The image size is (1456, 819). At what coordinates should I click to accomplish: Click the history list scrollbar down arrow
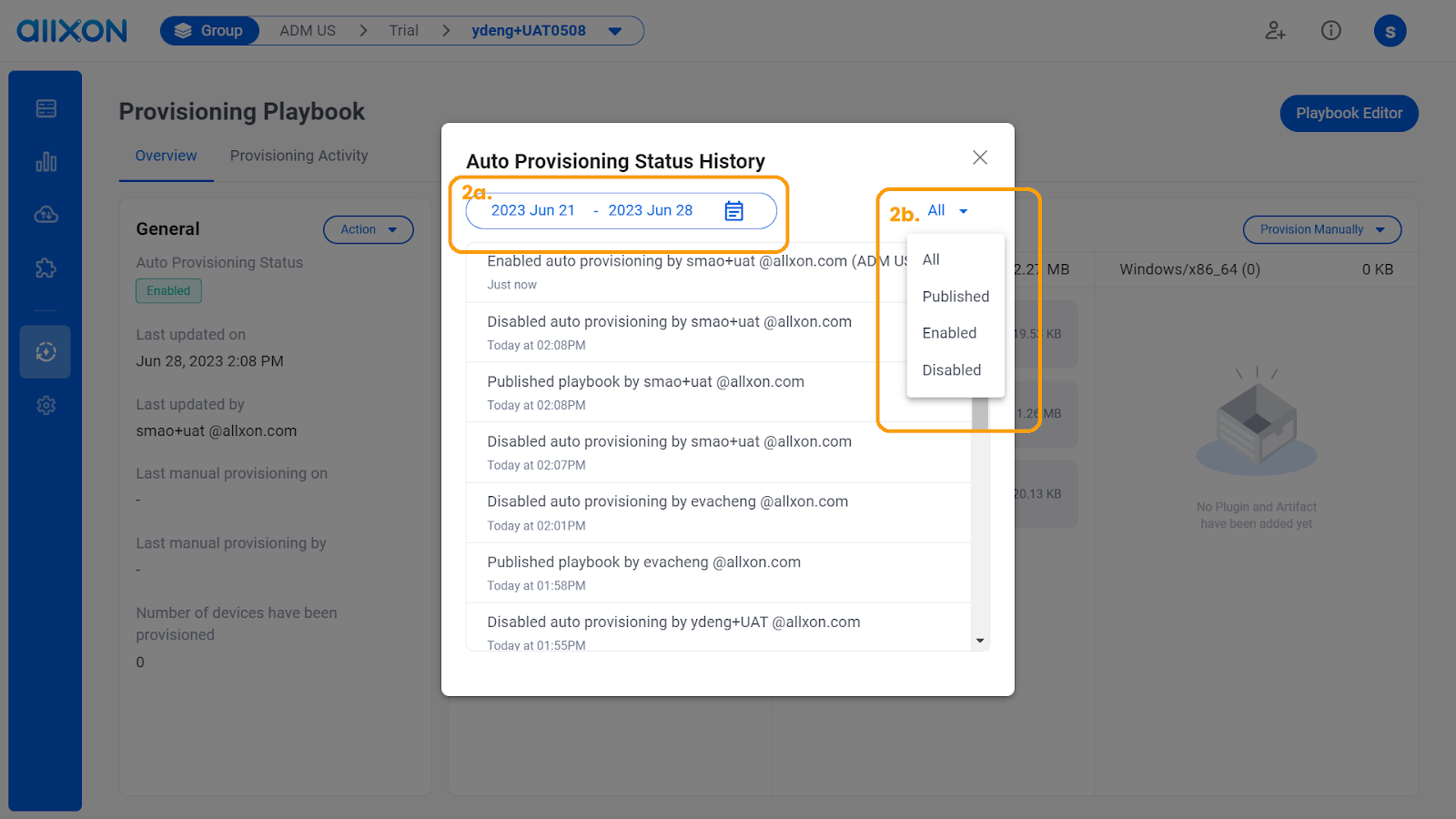[x=980, y=641]
